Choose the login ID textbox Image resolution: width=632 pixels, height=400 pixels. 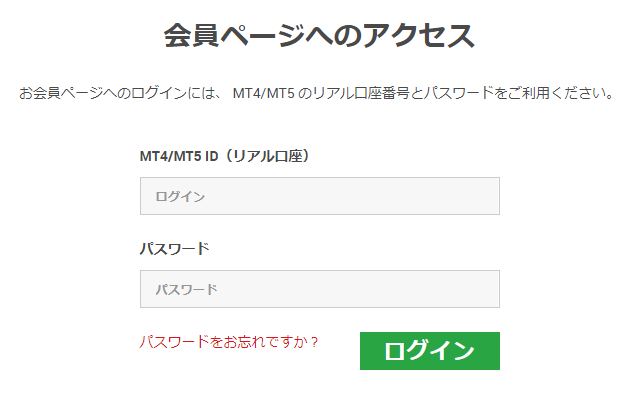click(x=320, y=196)
